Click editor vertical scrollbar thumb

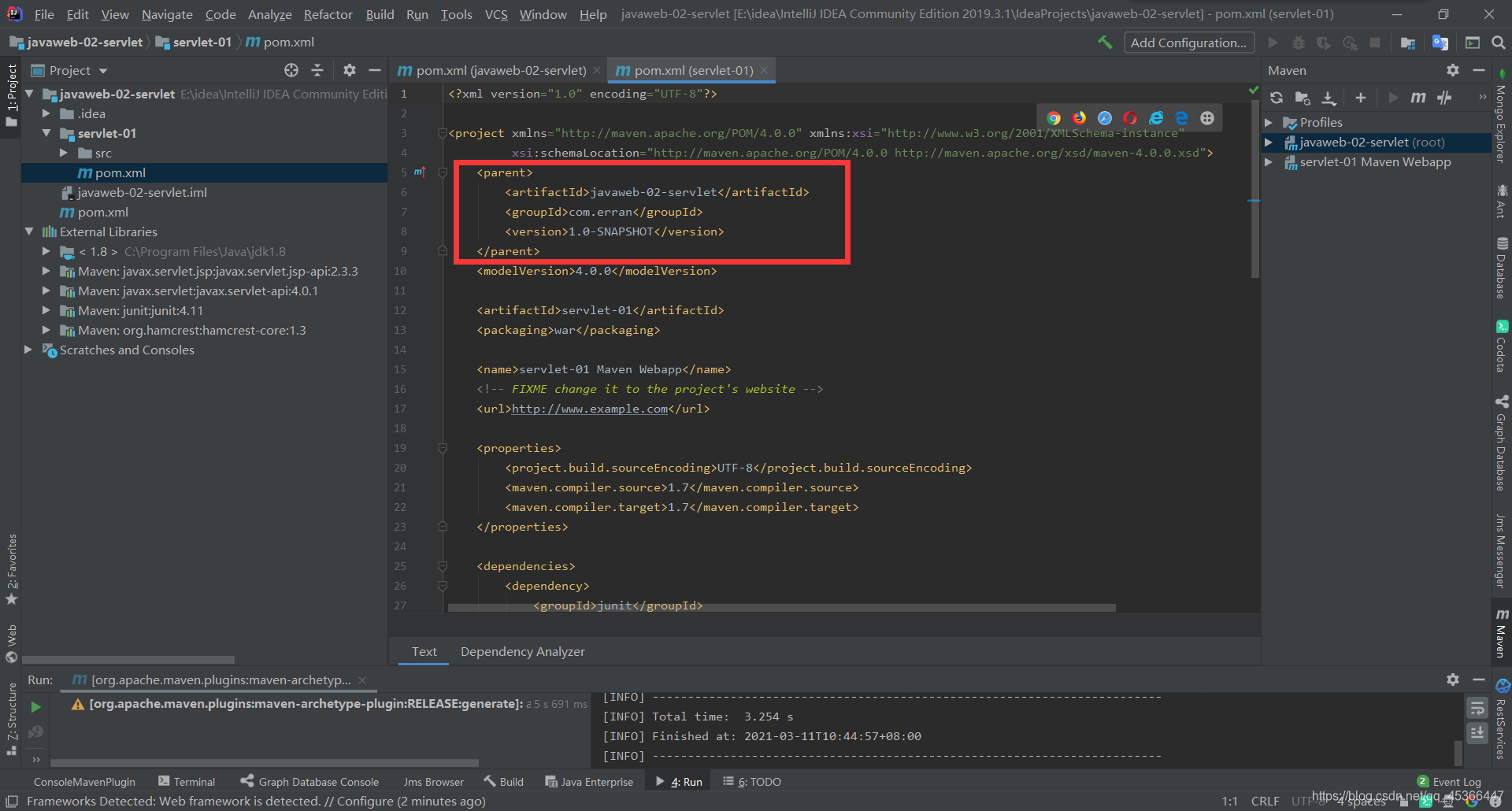click(1255, 187)
